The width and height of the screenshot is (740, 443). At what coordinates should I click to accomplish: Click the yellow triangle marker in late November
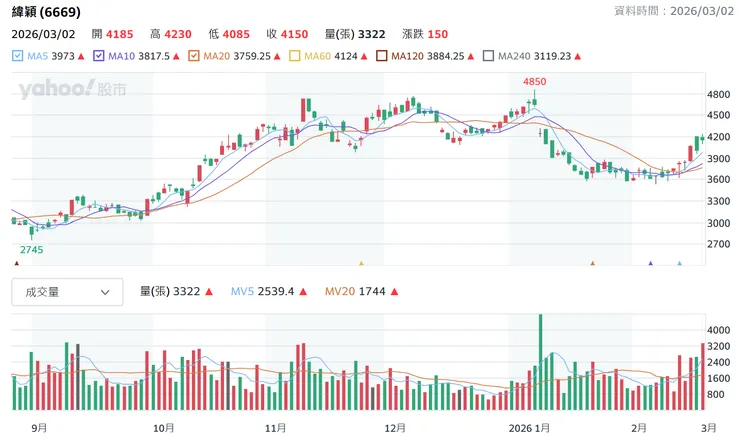(x=362, y=263)
